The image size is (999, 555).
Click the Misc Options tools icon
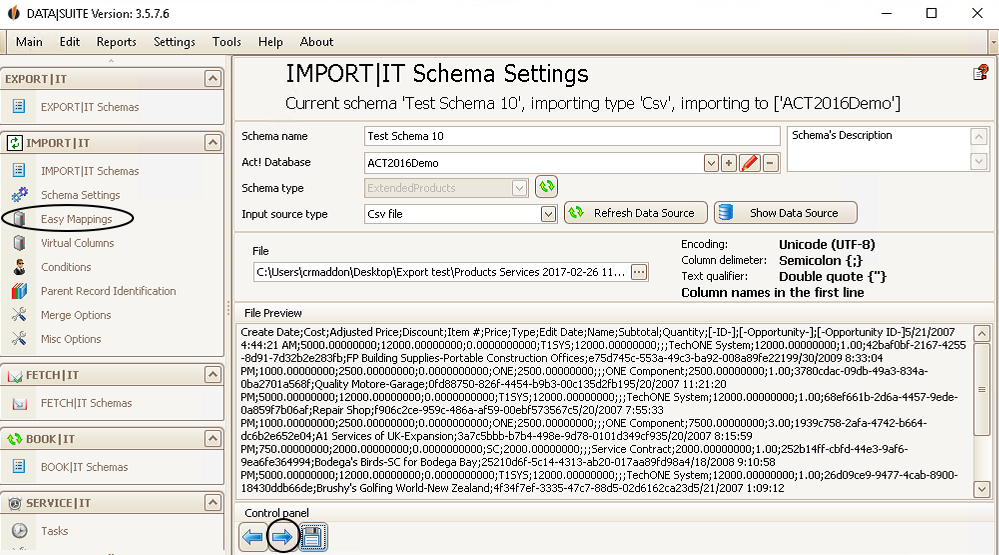[x=19, y=339]
